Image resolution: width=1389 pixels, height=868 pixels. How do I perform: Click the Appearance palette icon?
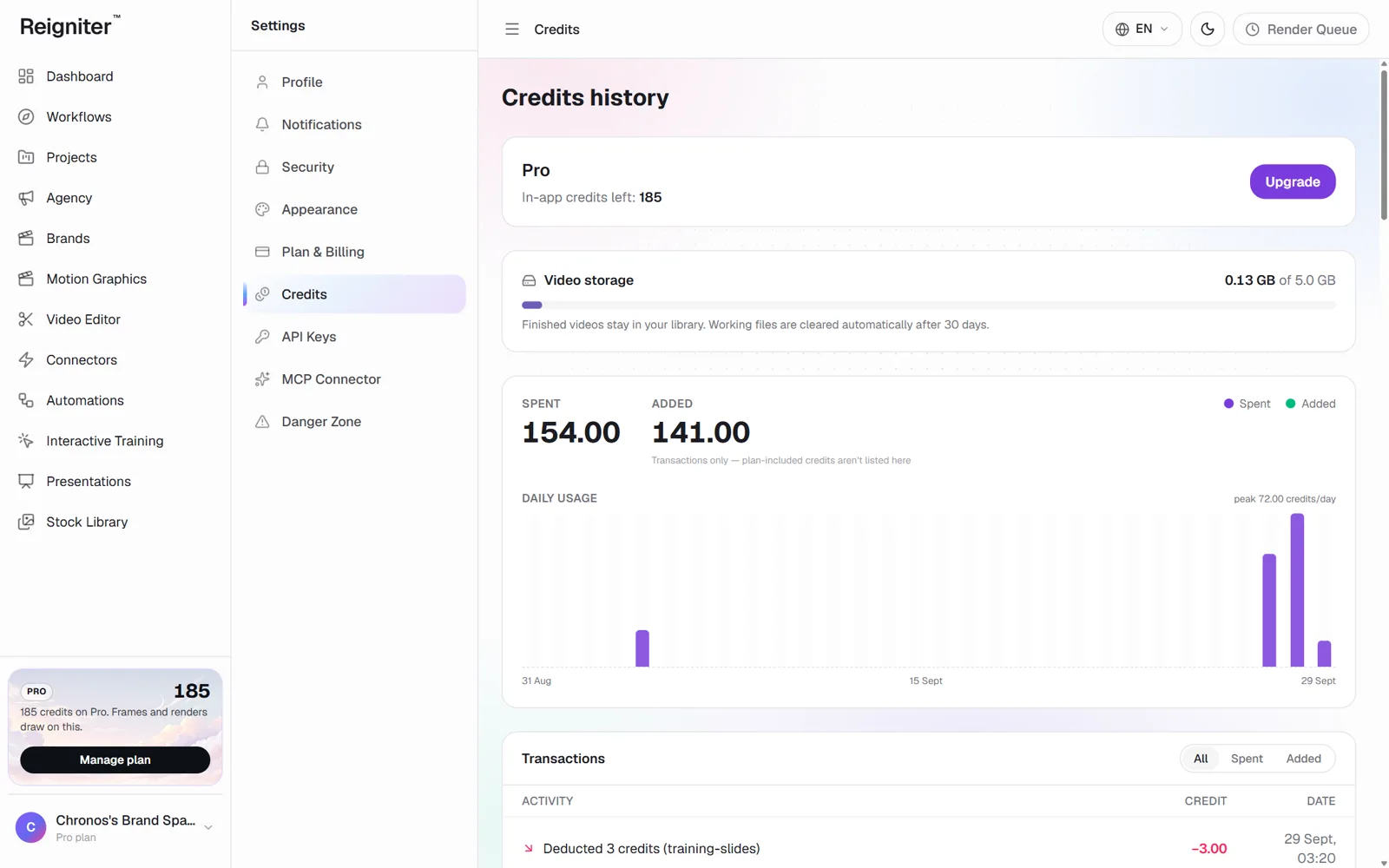point(262,209)
